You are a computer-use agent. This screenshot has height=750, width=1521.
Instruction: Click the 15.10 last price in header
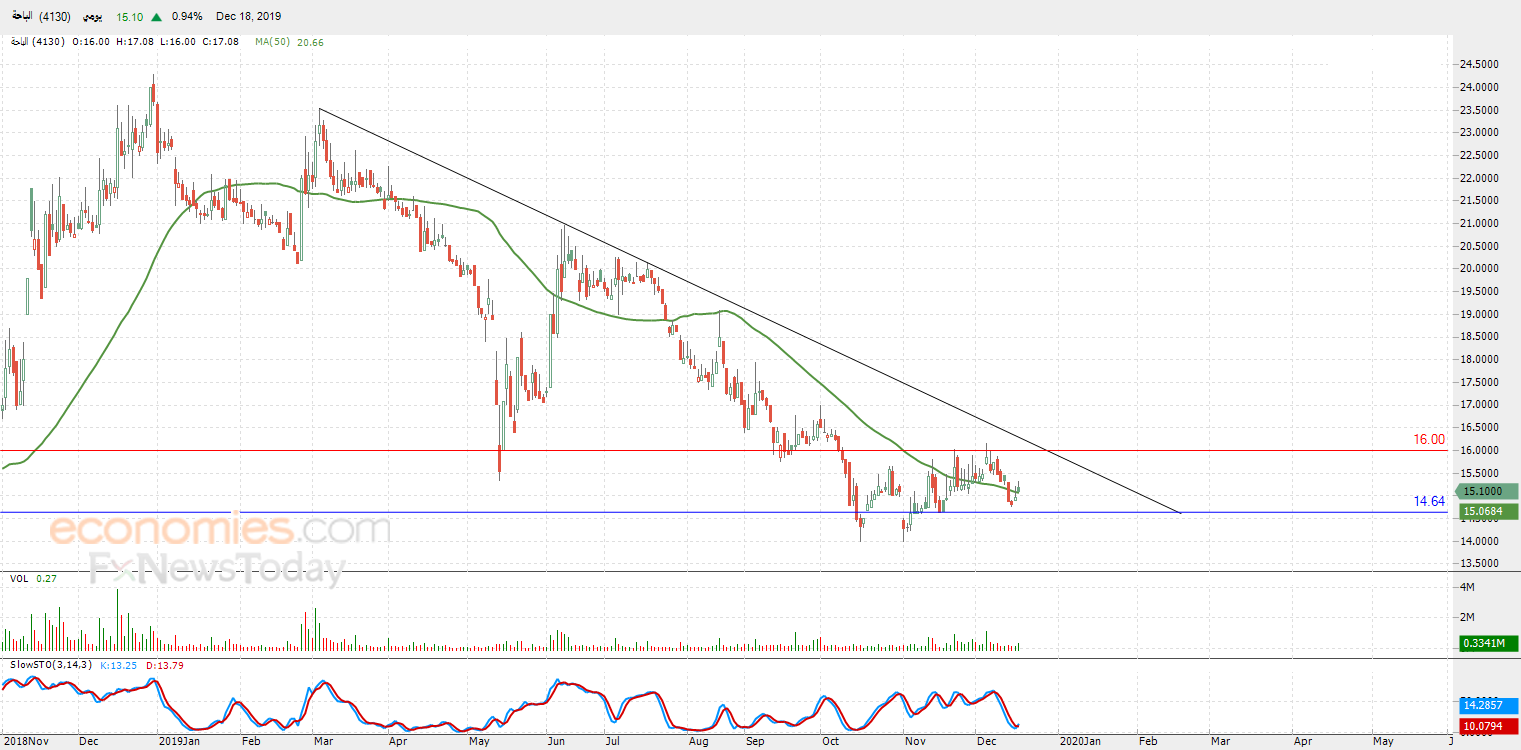pyautogui.click(x=130, y=17)
